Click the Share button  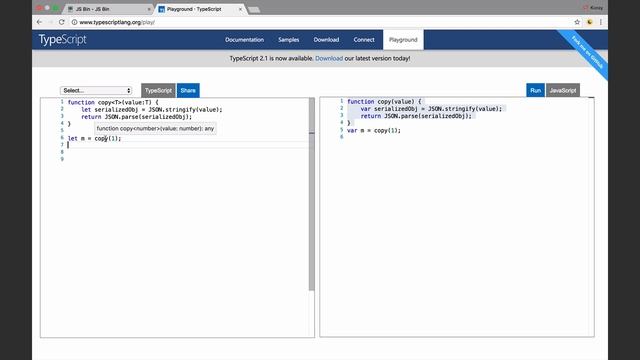(x=188, y=90)
